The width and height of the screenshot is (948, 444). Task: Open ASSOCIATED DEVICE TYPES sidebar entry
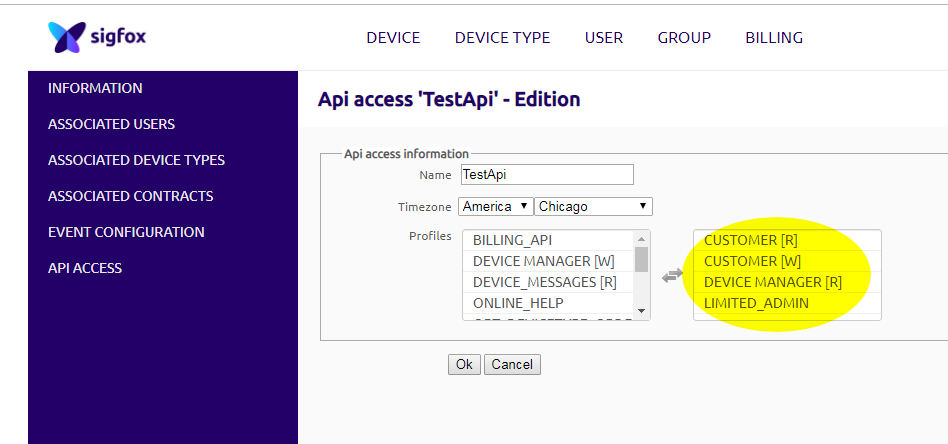[x=136, y=160]
